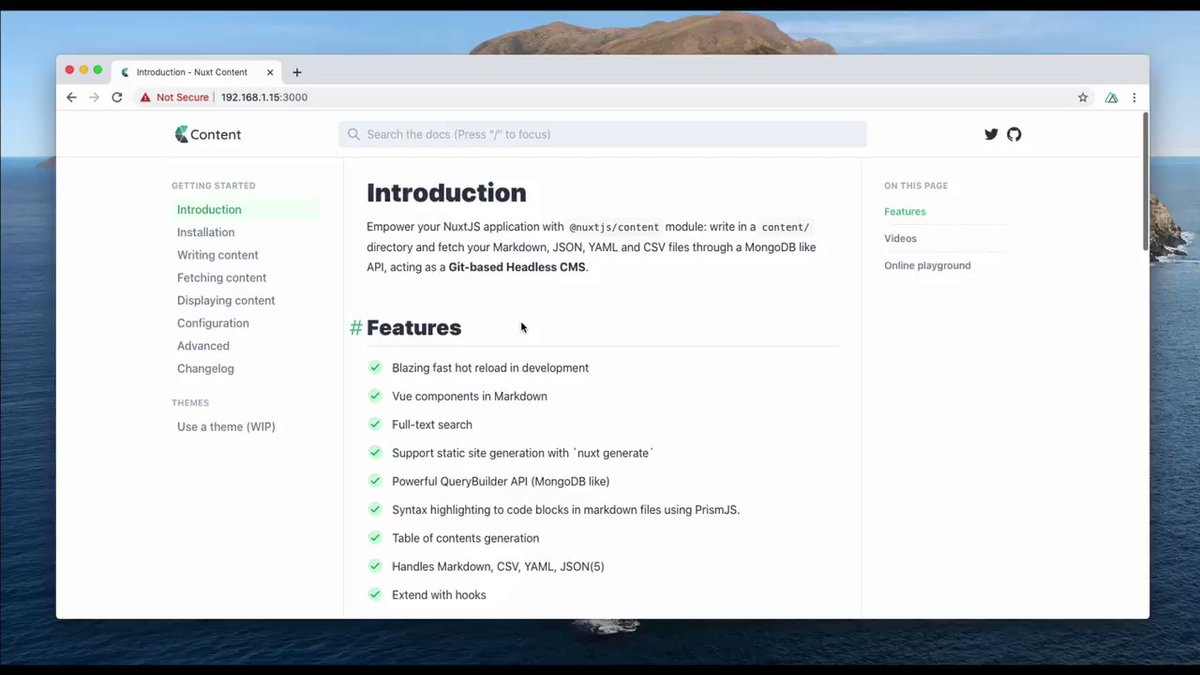Click the content/ code text

786,227
